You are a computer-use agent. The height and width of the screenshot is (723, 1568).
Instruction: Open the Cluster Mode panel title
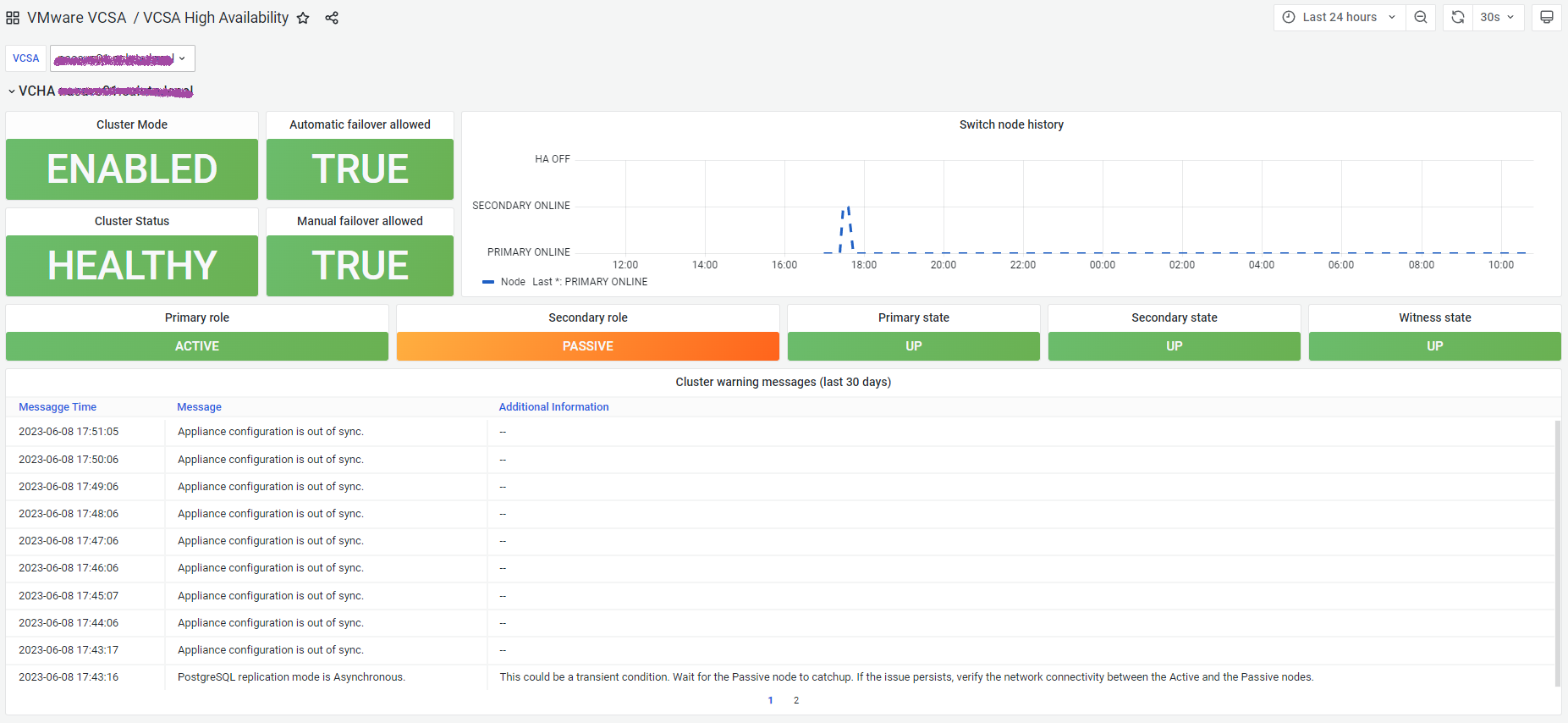pyautogui.click(x=132, y=124)
